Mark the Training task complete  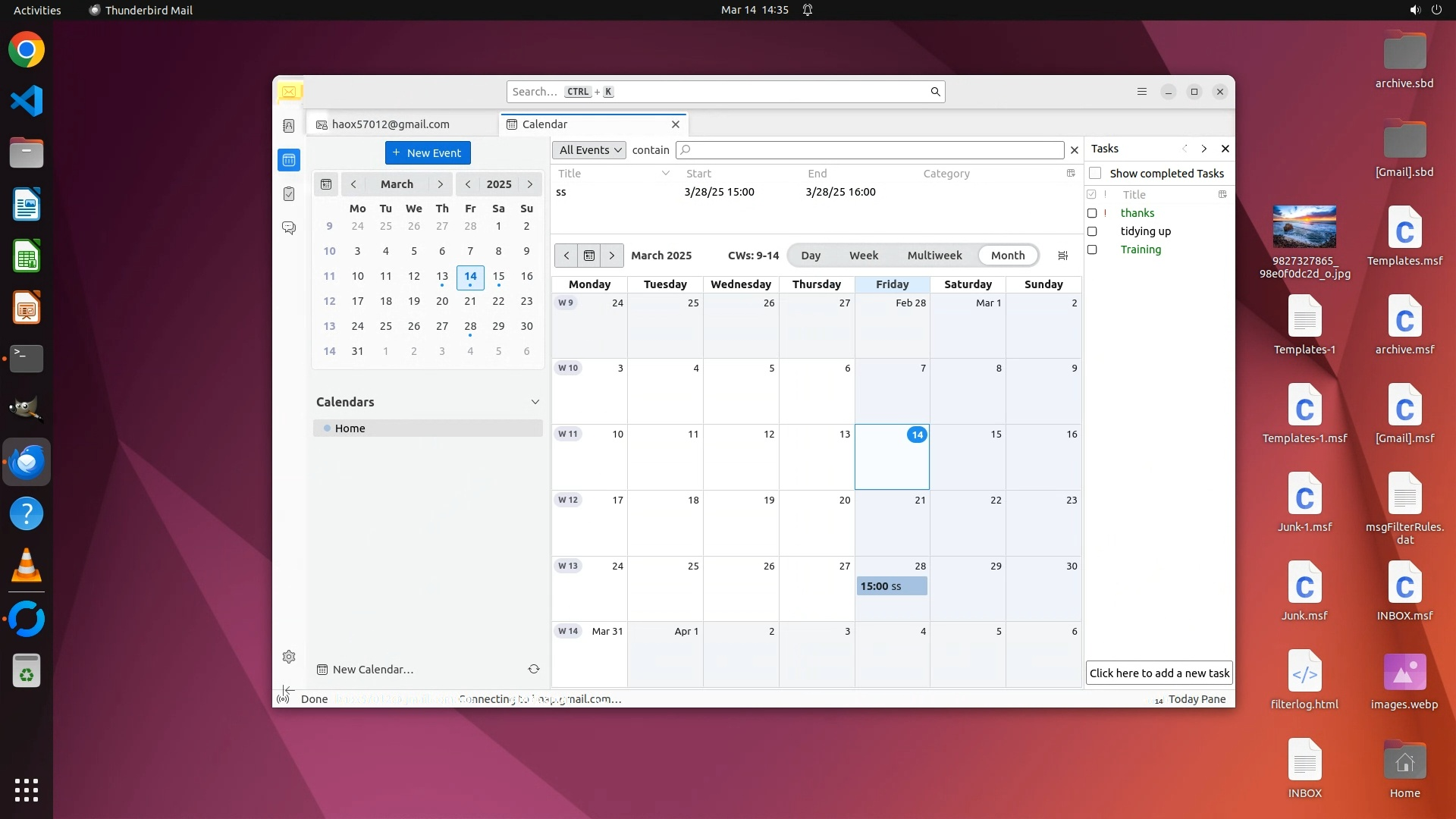[1092, 249]
